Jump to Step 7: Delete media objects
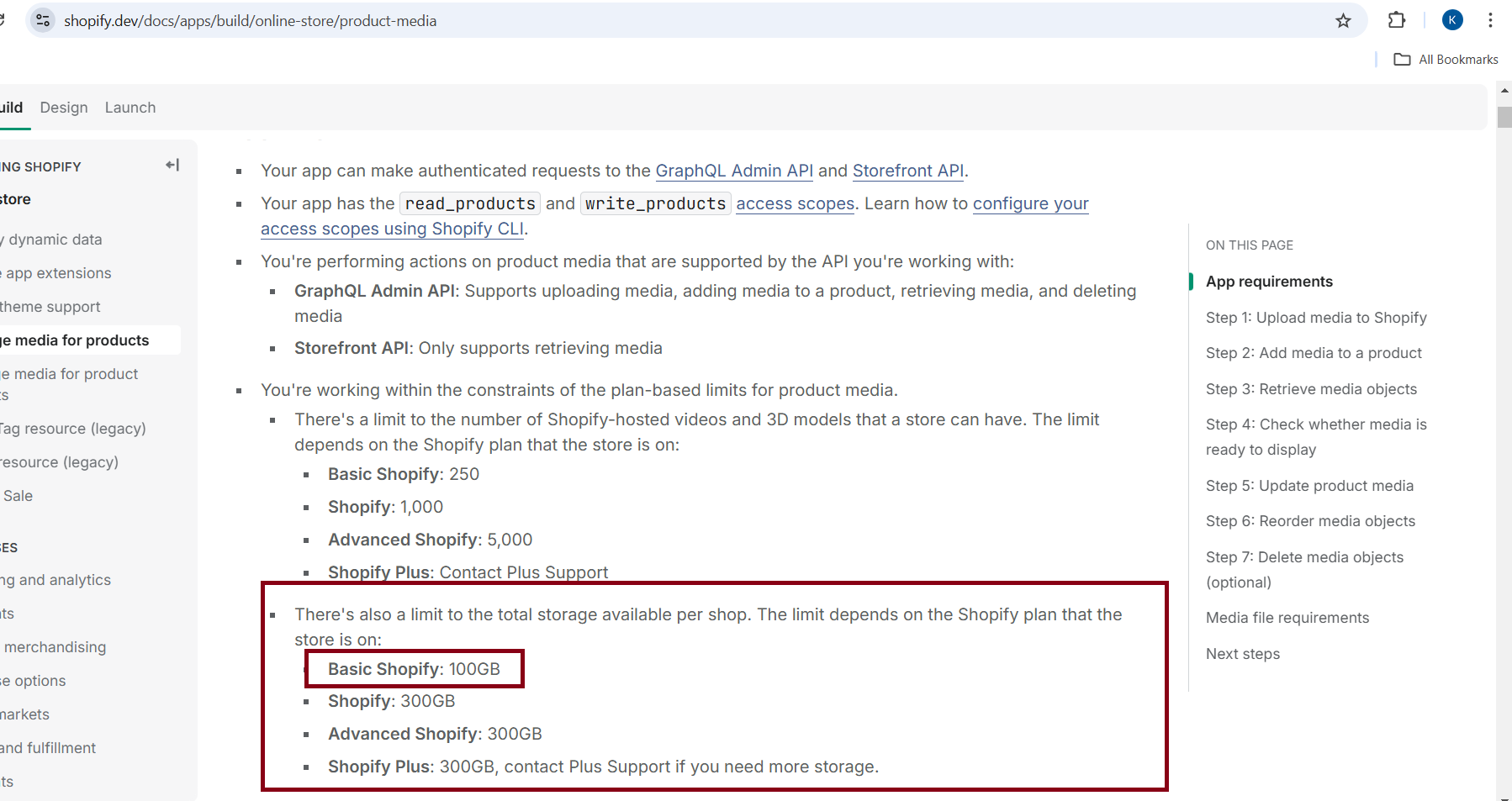The image size is (1512, 801). pos(1304,569)
